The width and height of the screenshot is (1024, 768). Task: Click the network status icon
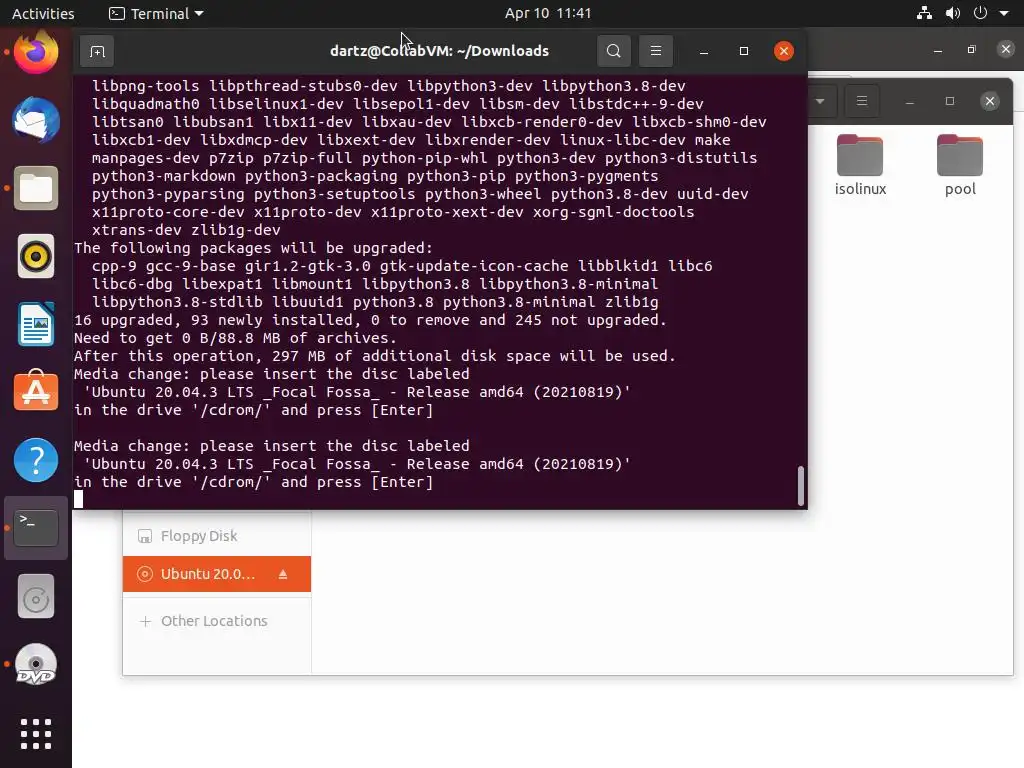(x=924, y=13)
